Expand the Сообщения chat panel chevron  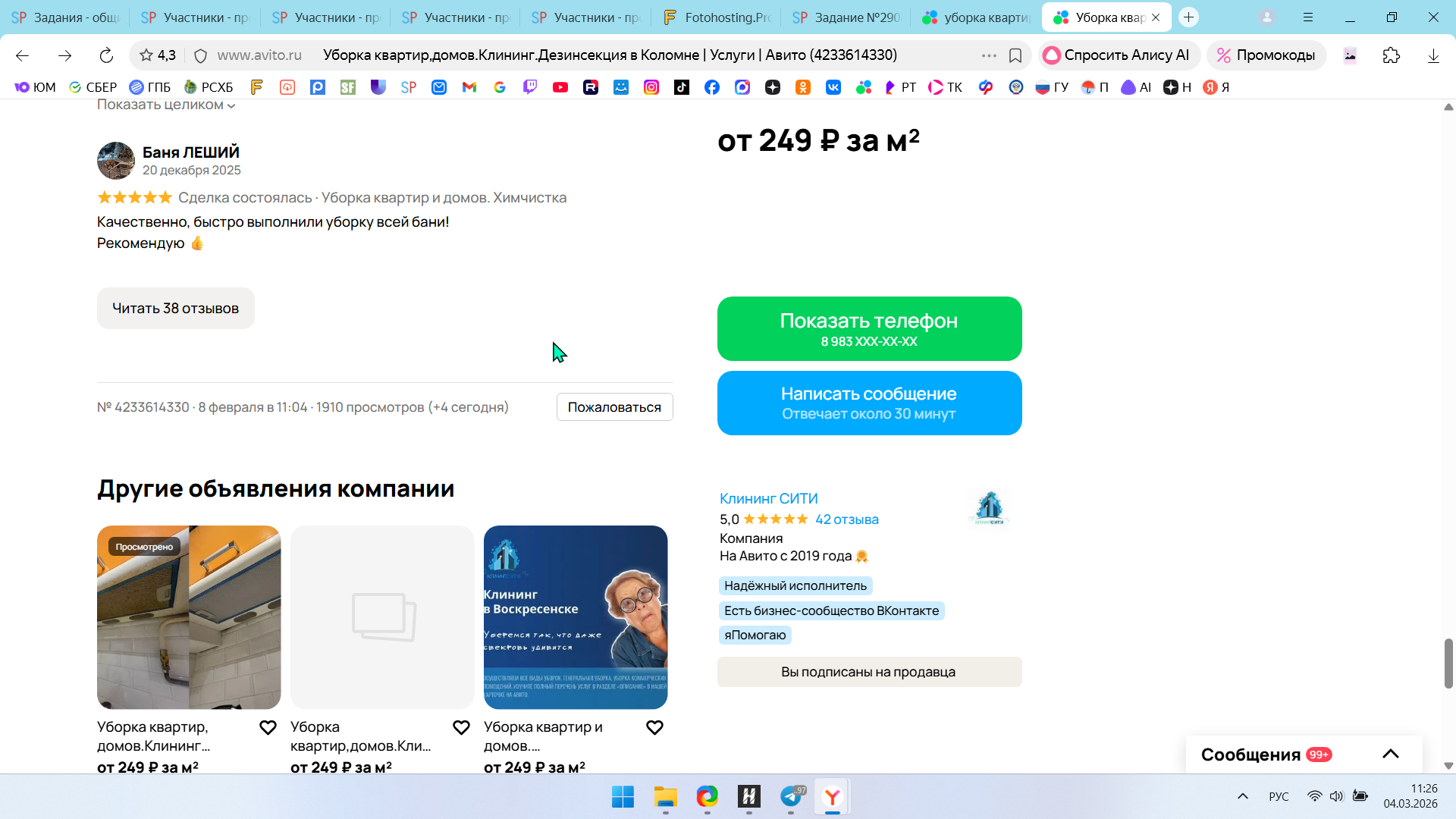coord(1390,754)
